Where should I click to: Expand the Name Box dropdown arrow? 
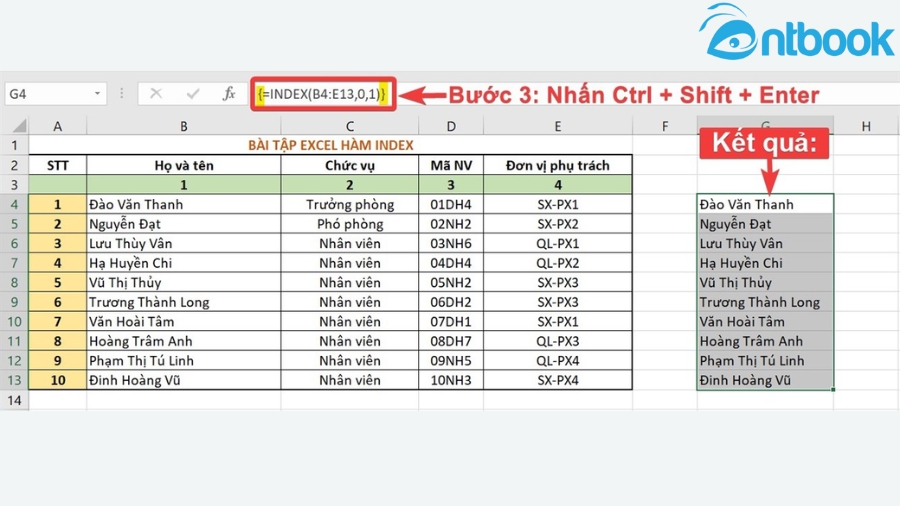pyautogui.click(x=97, y=94)
